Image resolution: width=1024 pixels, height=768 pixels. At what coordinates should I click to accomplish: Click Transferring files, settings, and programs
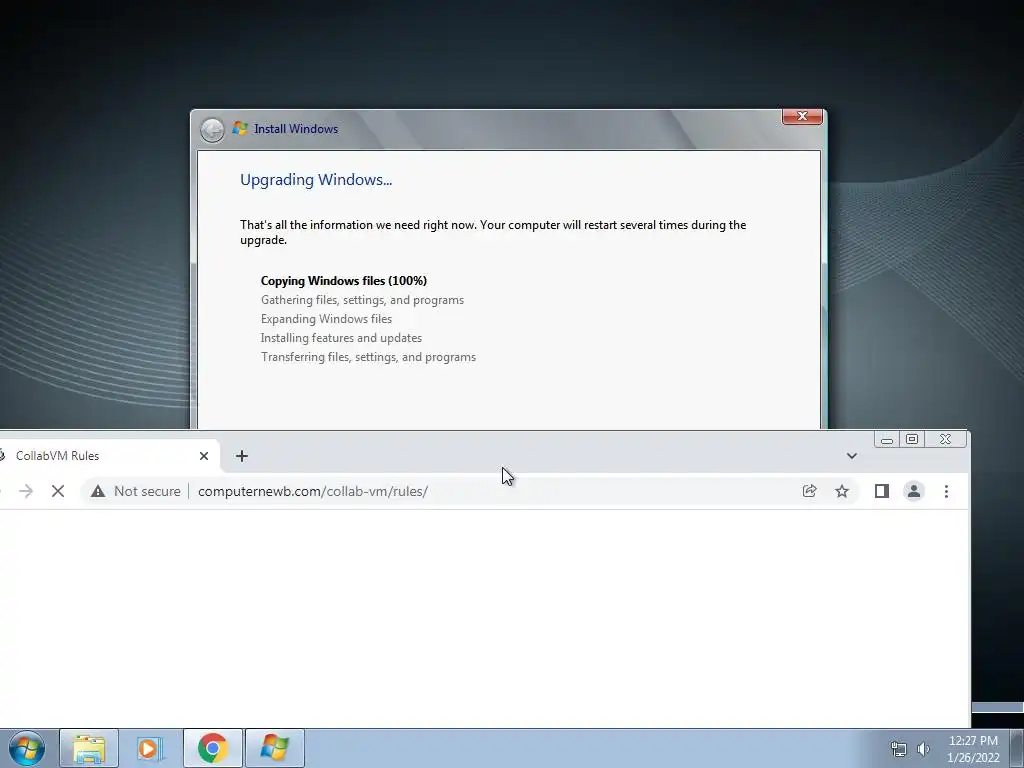point(368,357)
